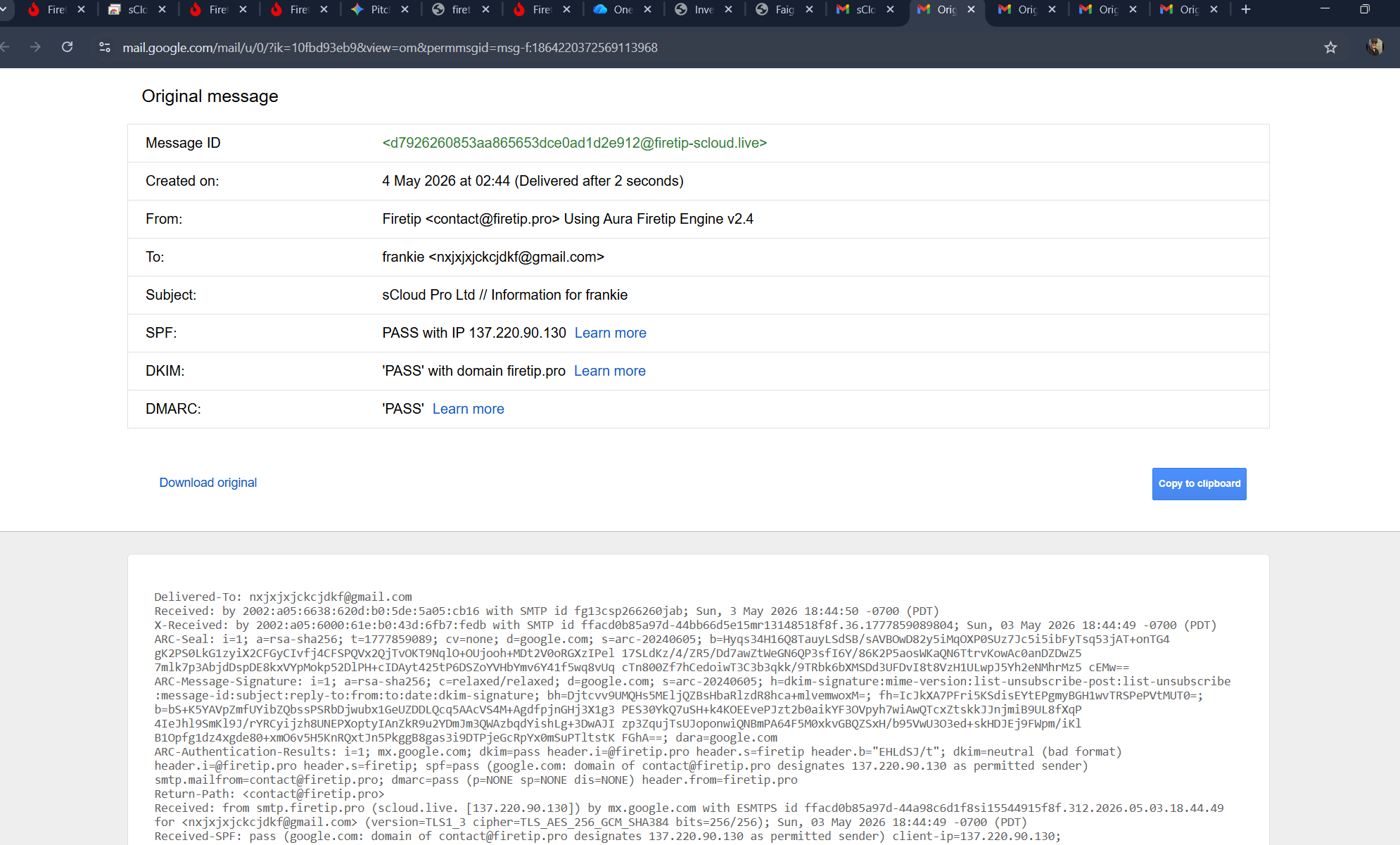Viewport: 1400px width, 845px height.
Task: Click the ARC-Authentication-Results header line
Action: point(637,751)
